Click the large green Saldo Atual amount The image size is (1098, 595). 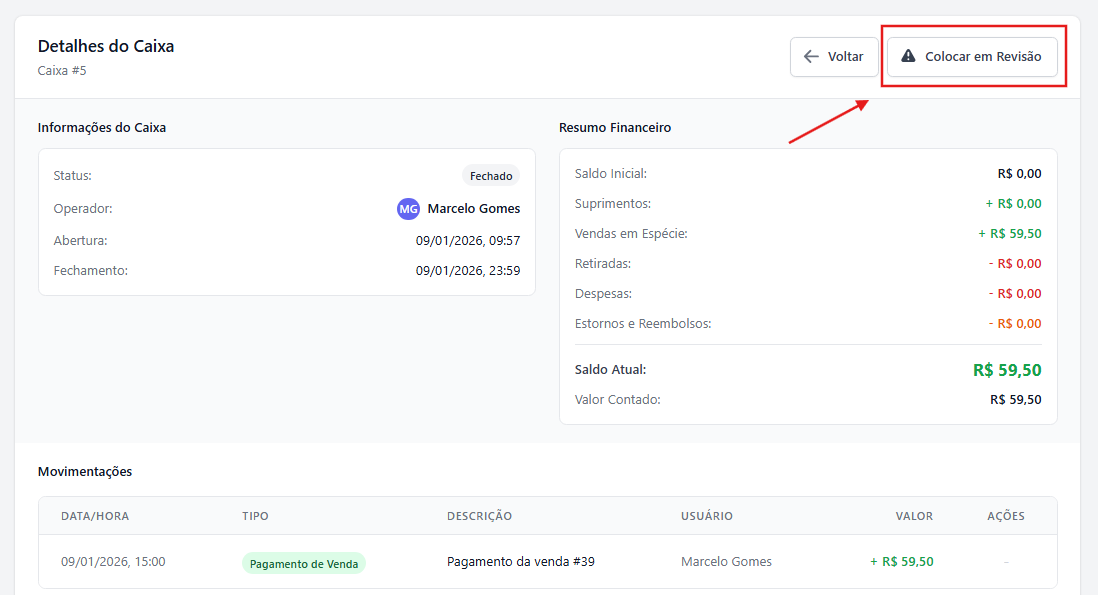1007,370
